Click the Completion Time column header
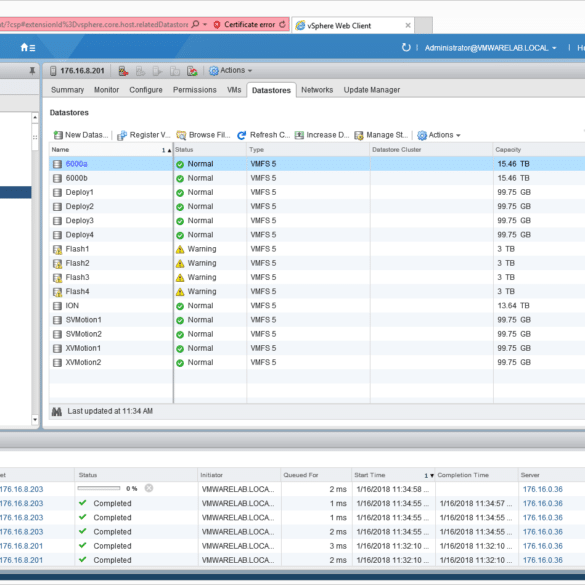Screen dimensions: 585x585 click(476, 475)
